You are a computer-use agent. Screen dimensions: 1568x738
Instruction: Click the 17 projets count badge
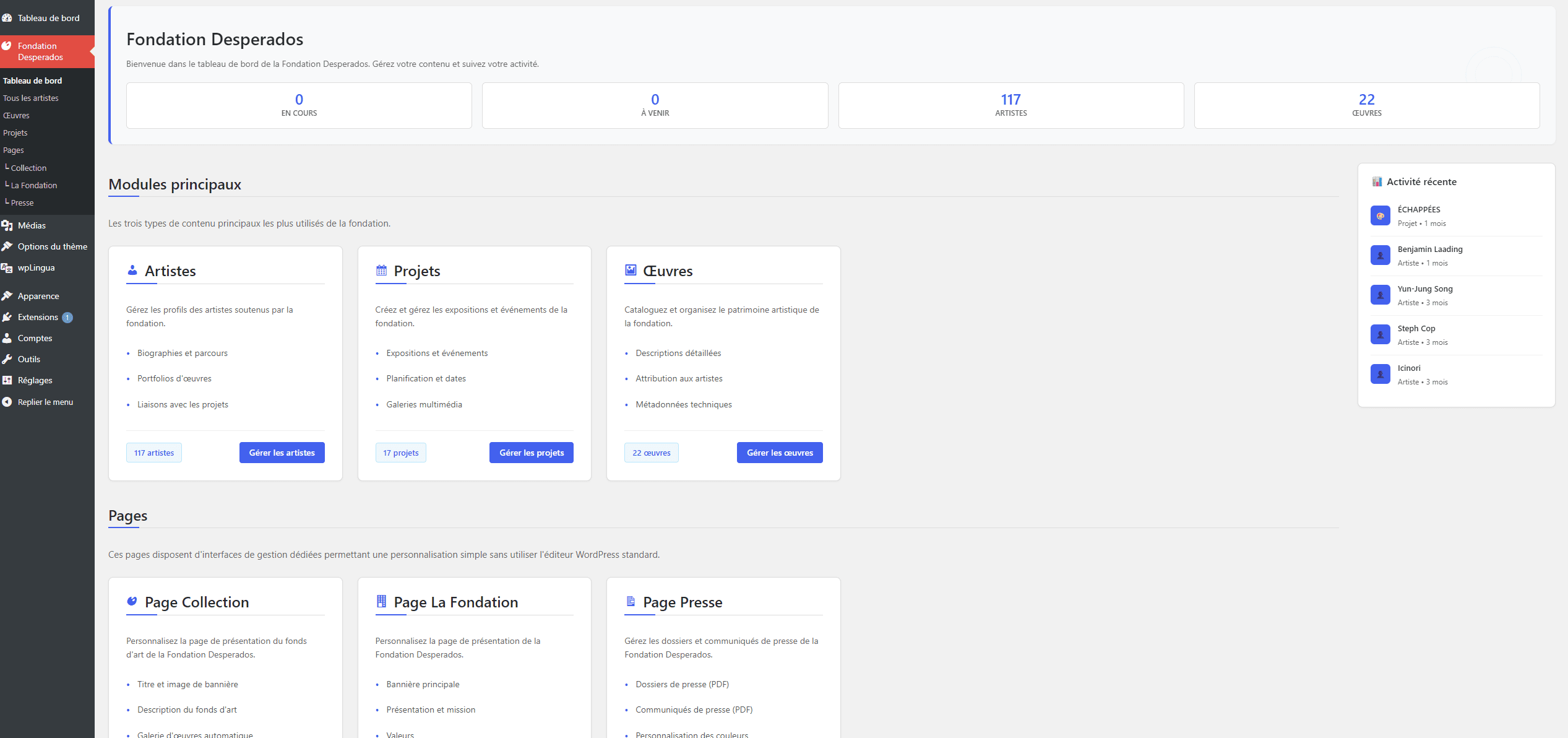[400, 453]
